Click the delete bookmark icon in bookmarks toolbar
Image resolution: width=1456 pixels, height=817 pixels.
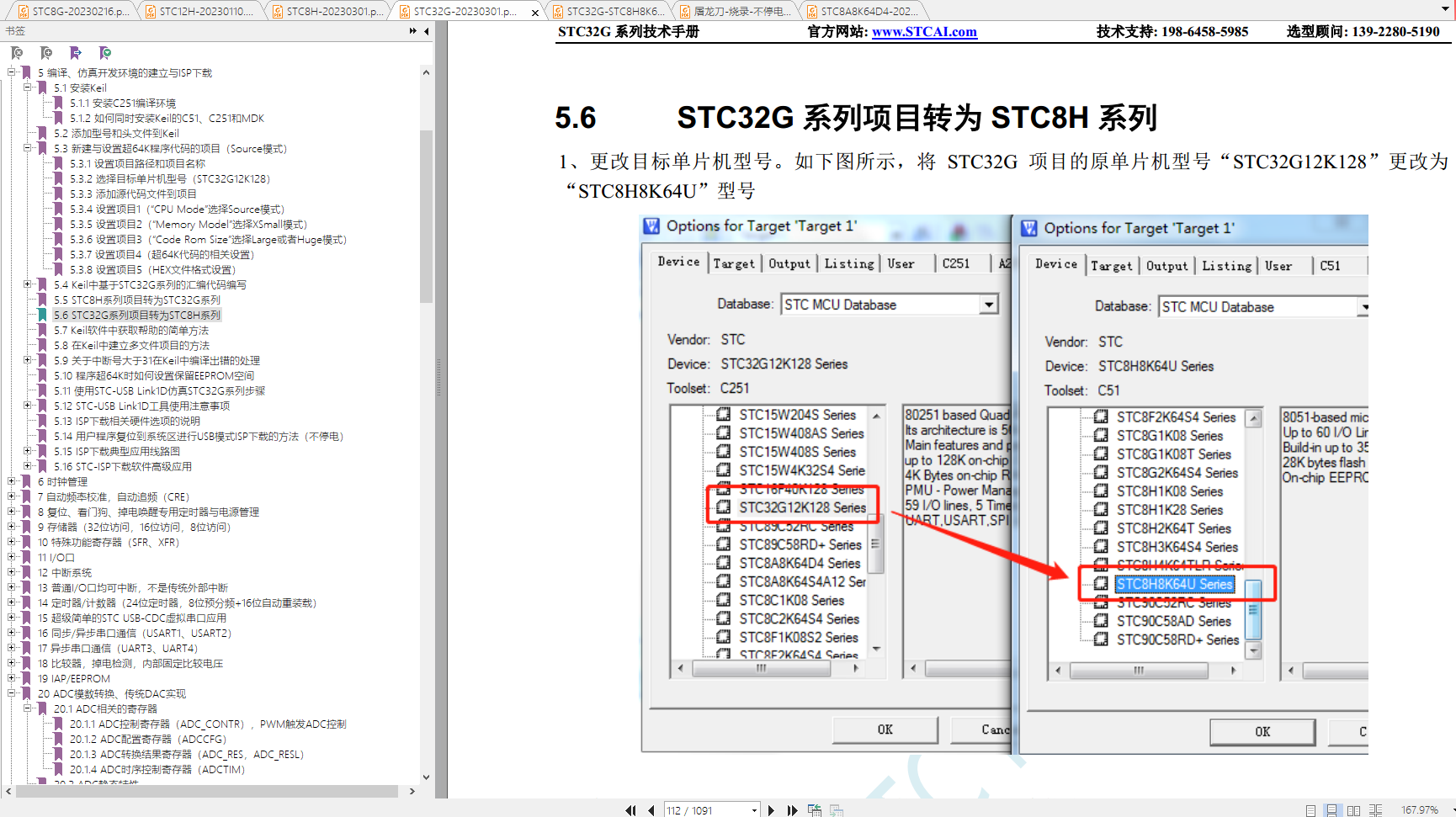tap(17, 53)
